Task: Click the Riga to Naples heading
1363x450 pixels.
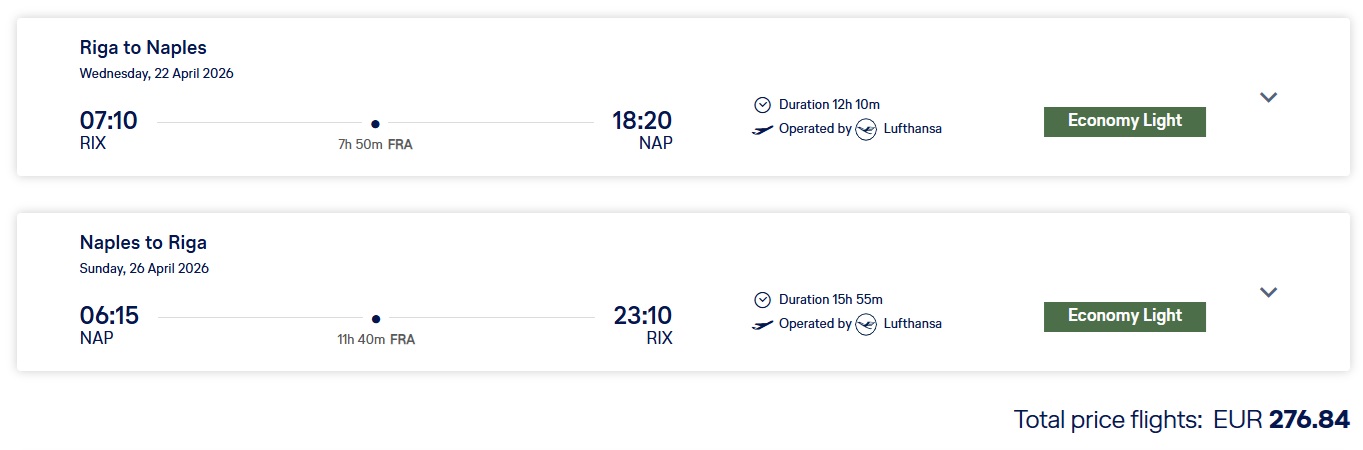Action: click(143, 47)
